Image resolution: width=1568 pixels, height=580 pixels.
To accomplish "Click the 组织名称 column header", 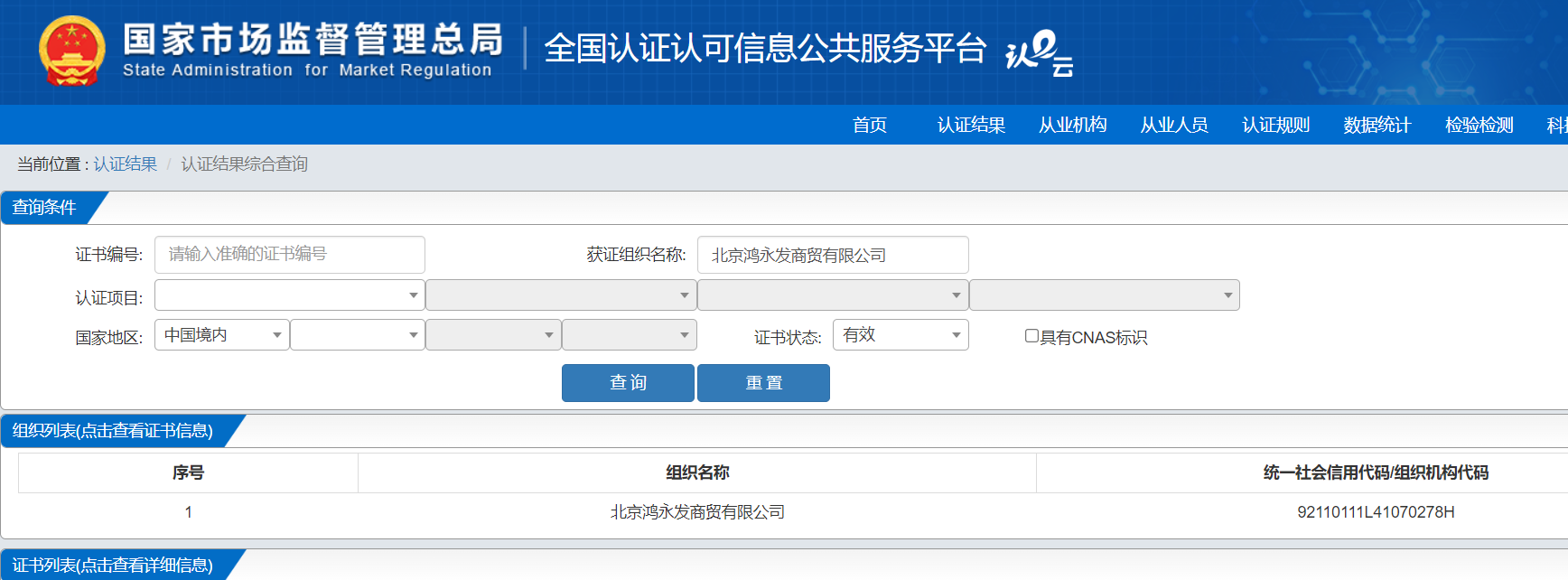I will point(697,472).
